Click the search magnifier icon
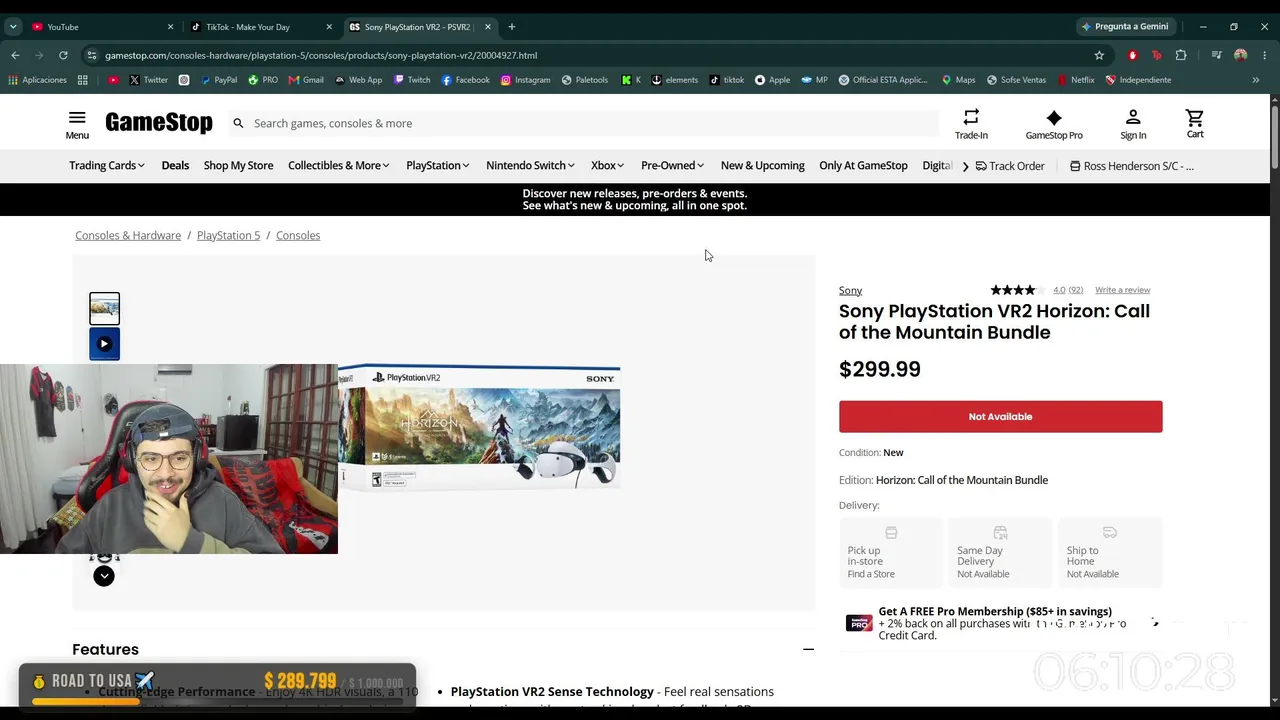The width and height of the screenshot is (1280, 720). (x=238, y=123)
